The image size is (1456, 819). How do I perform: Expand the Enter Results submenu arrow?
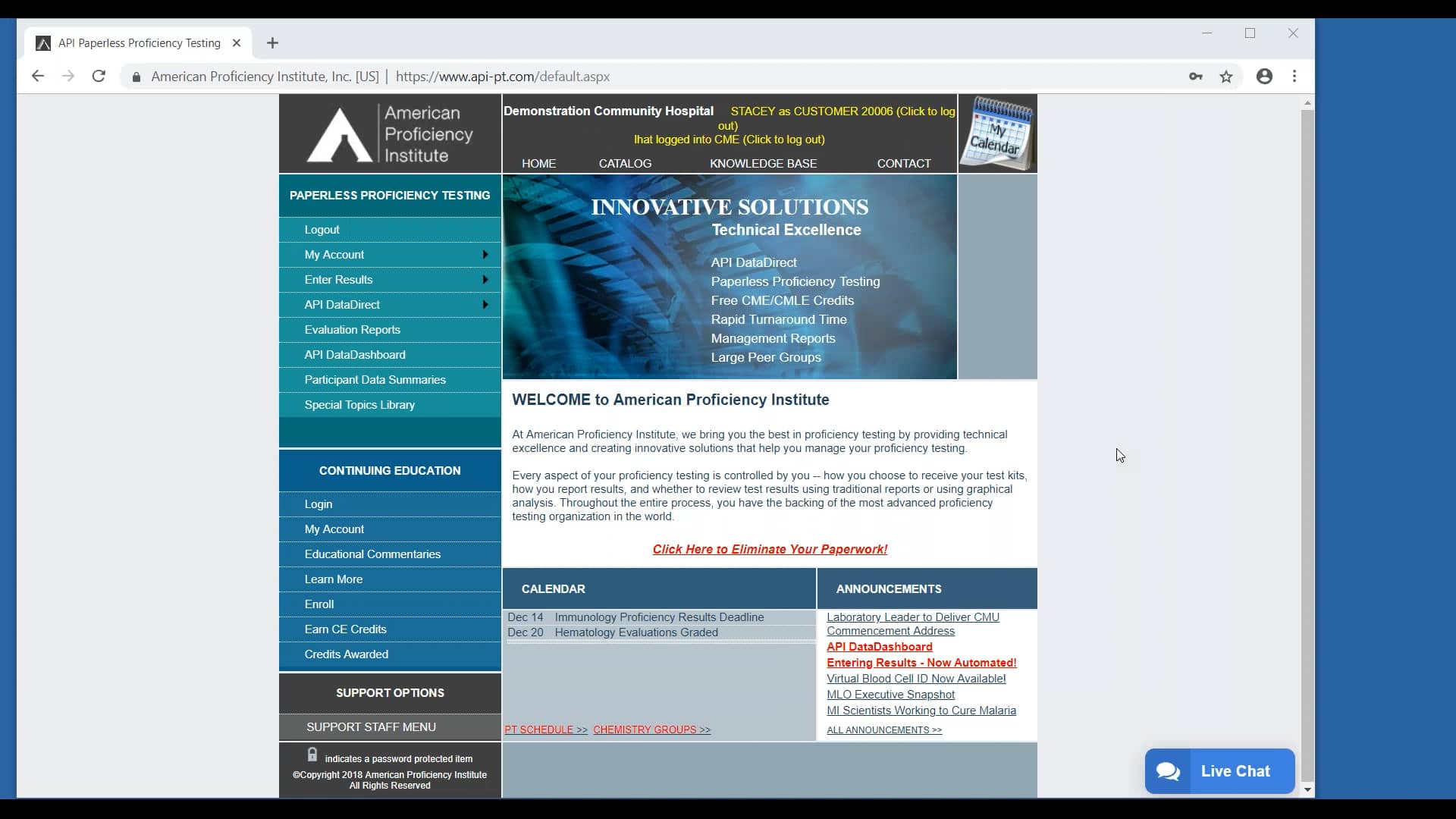pos(485,279)
